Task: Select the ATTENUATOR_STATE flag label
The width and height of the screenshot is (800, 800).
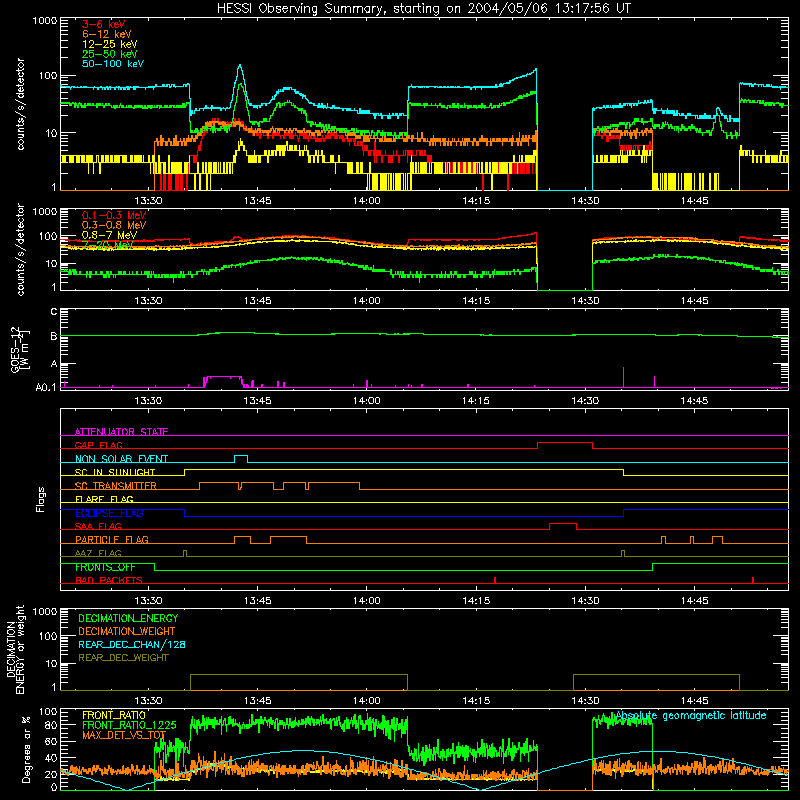Action: click(121, 432)
